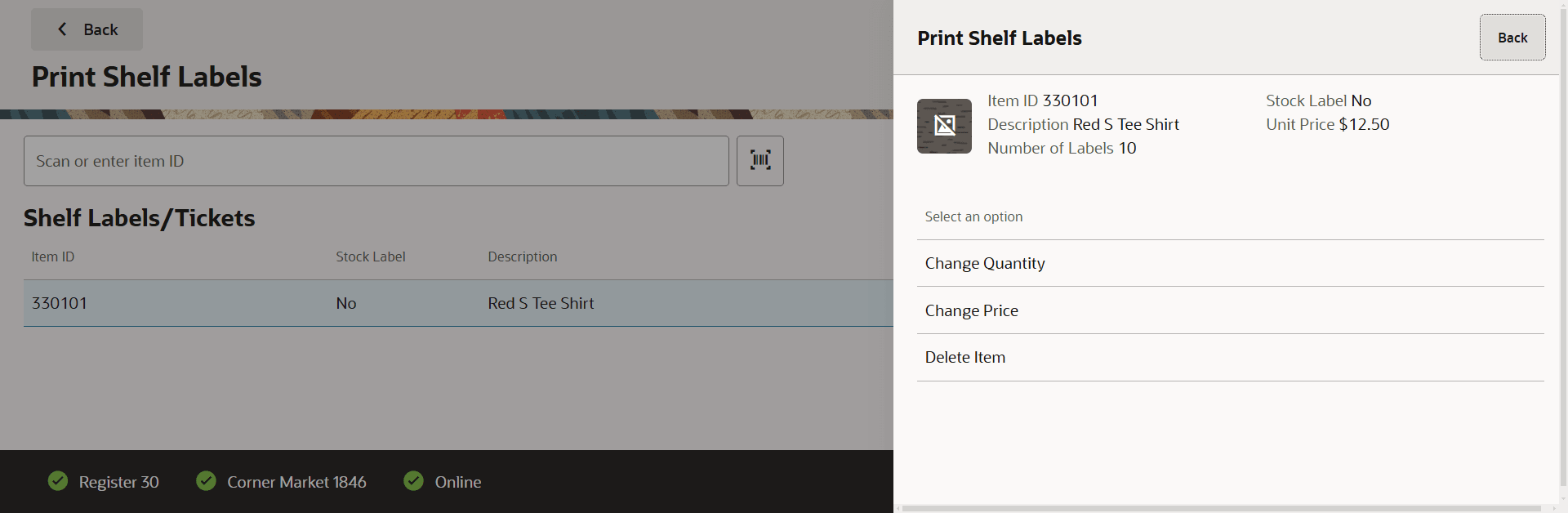Image resolution: width=1568 pixels, height=513 pixels.
Task: Choose the Change Price option
Action: (x=1230, y=310)
